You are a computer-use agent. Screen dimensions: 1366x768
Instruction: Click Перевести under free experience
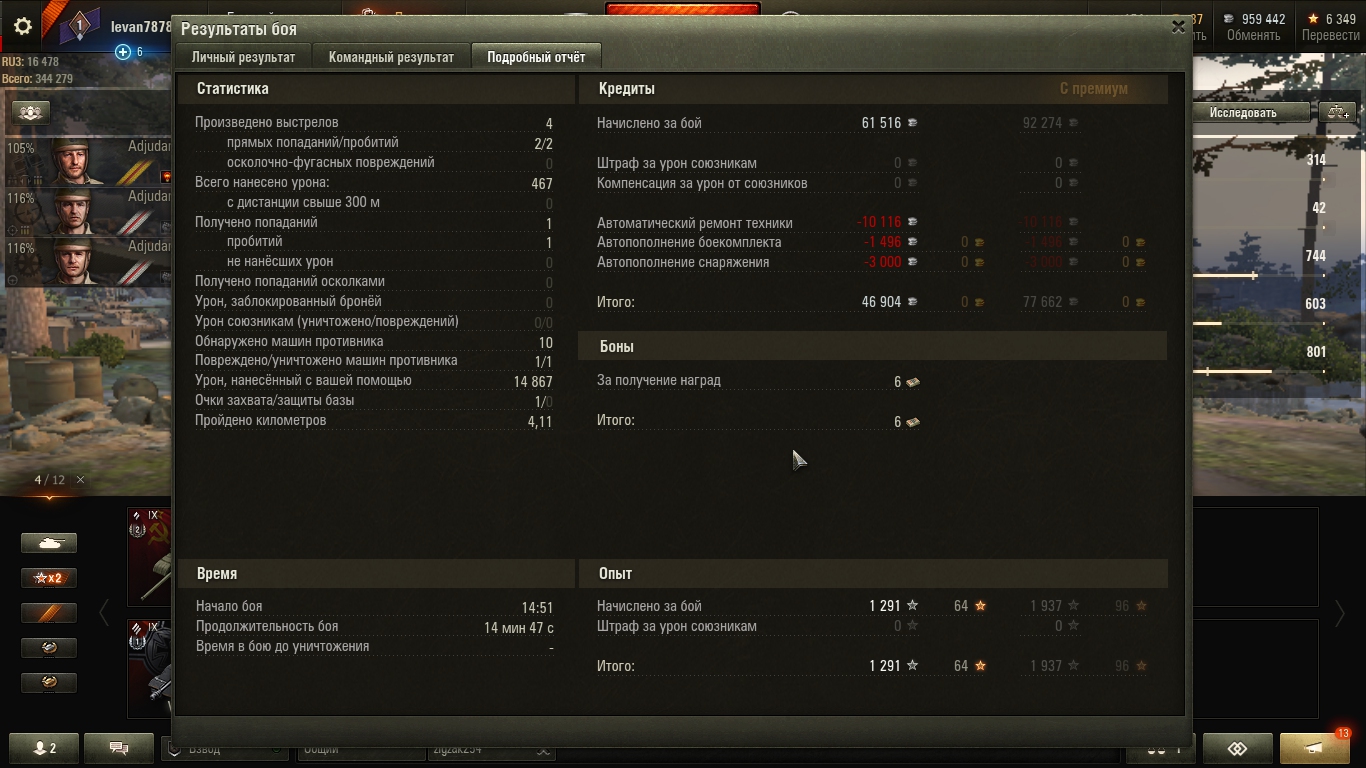(x=1330, y=35)
